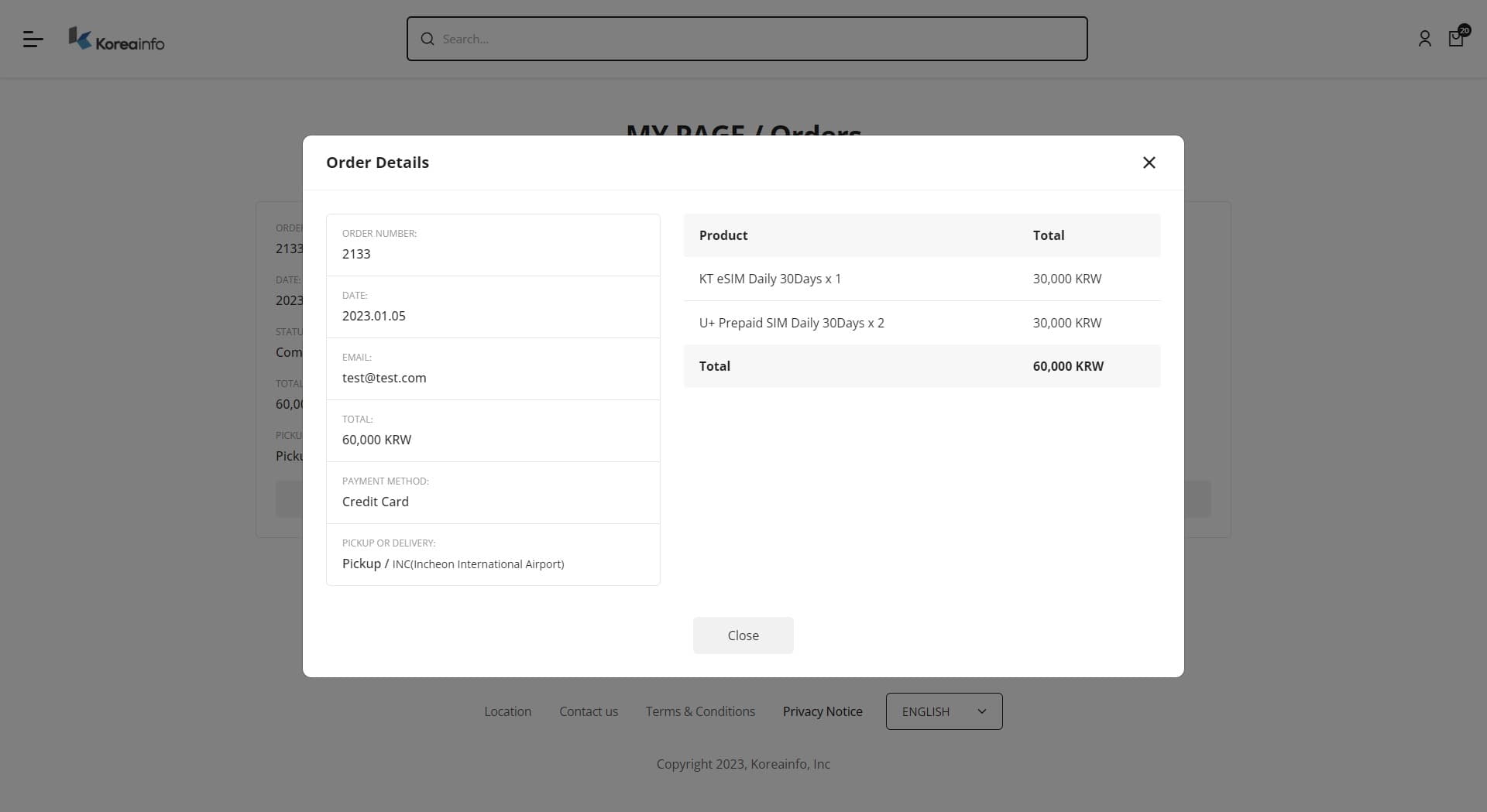Close Order Details with the X icon
This screenshot has width=1487, height=812.
pos(1149,163)
